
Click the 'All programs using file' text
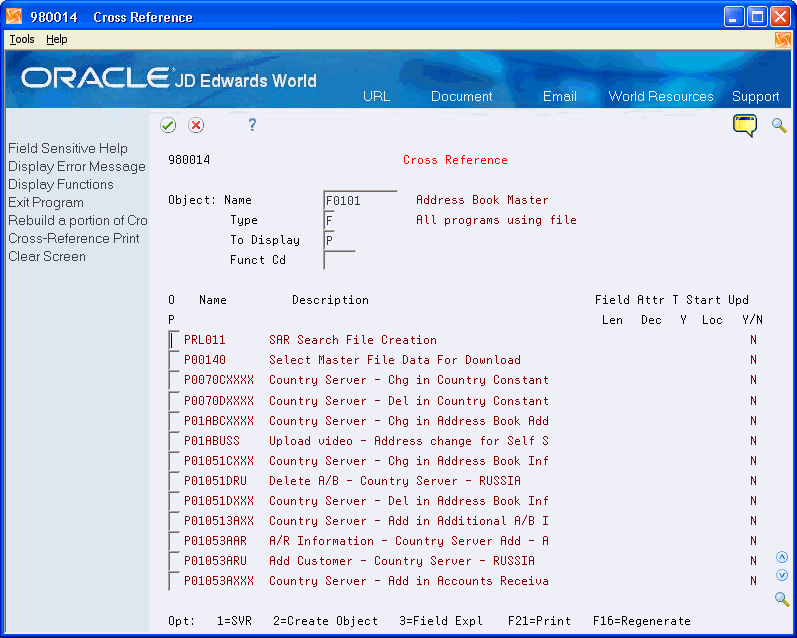496,220
